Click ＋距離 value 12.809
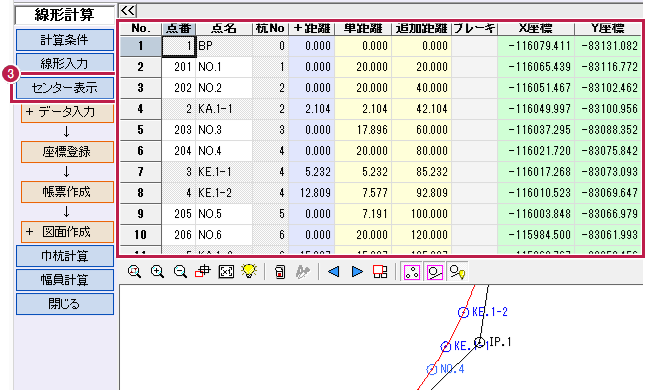Screen dimensions: 647x390 tap(312, 193)
